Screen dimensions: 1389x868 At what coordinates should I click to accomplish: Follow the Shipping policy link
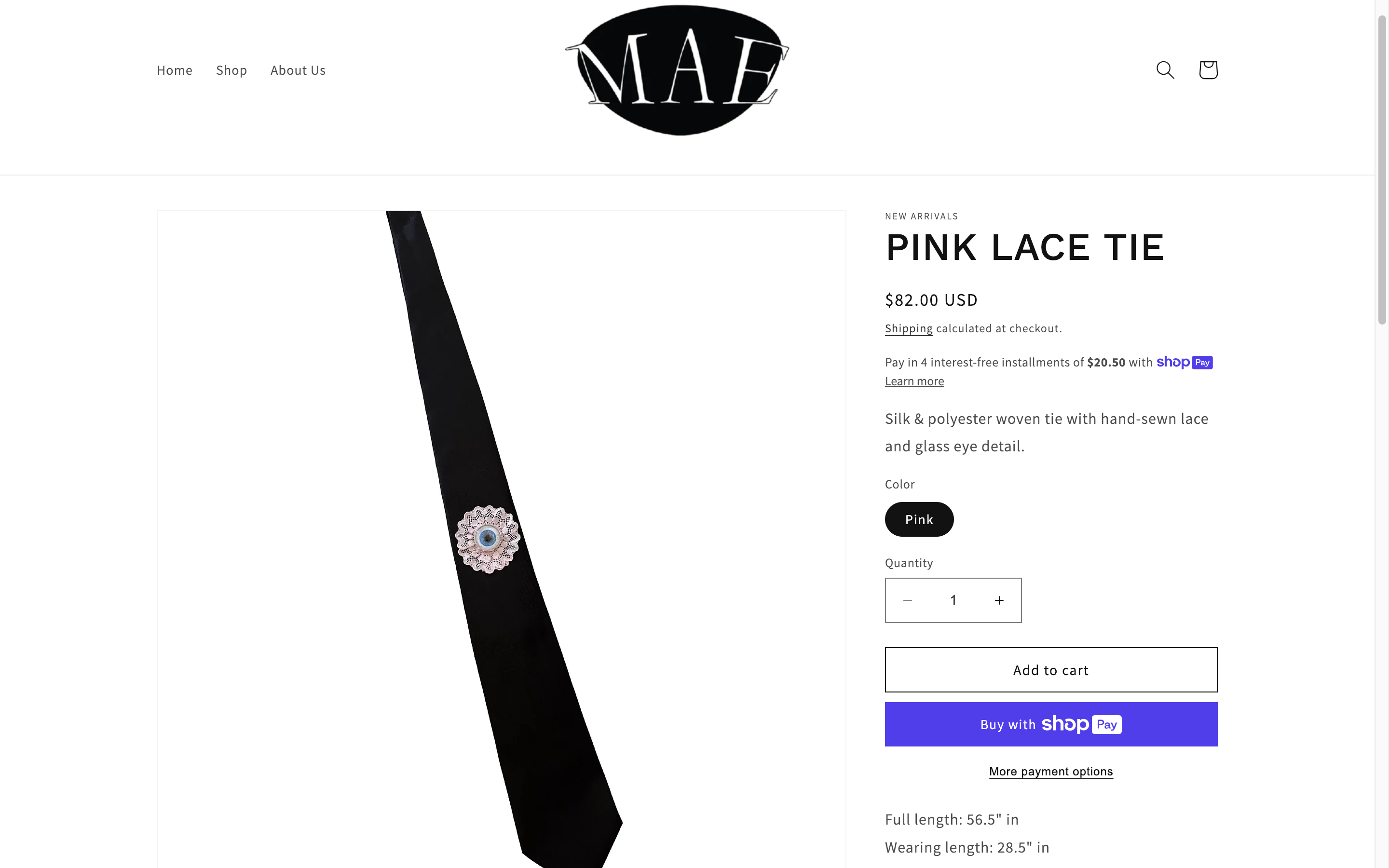[x=909, y=328]
